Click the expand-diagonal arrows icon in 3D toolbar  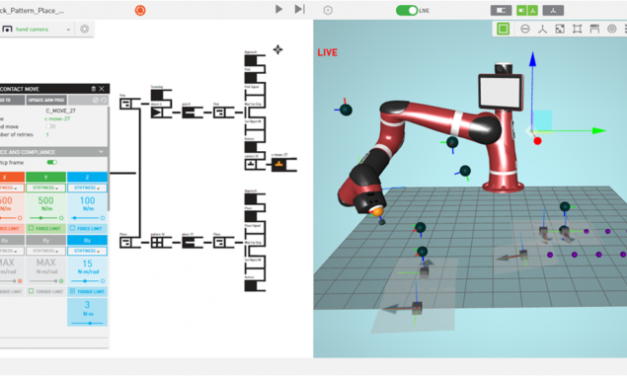tap(560, 29)
